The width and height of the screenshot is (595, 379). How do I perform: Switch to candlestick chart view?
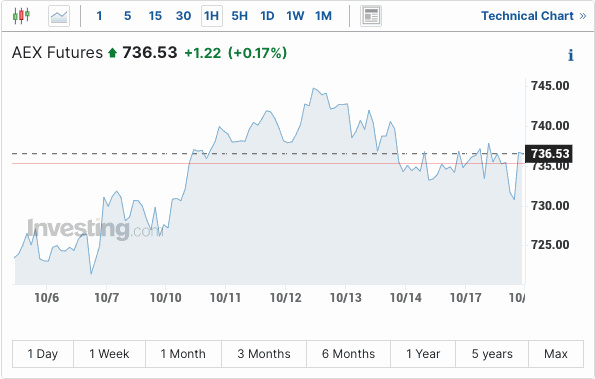(21, 16)
